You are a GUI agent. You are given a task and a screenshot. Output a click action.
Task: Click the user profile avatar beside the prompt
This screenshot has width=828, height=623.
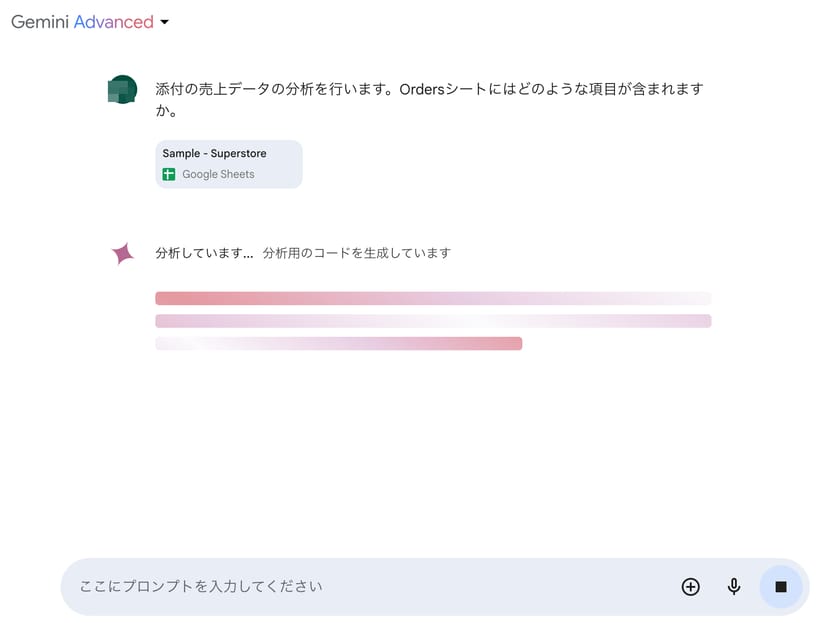[x=122, y=90]
